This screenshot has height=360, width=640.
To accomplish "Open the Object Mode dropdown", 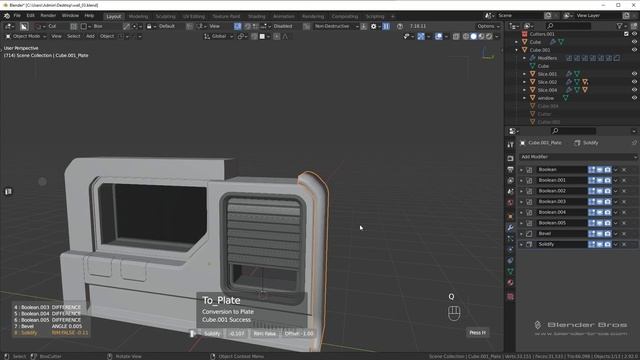I will click(26, 36).
